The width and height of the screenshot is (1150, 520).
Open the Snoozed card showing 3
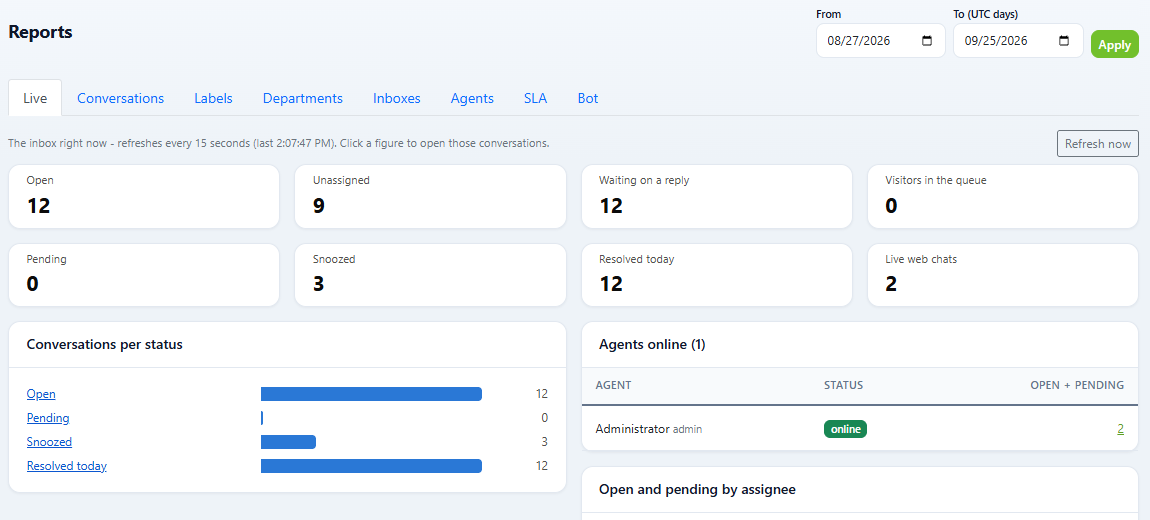(431, 275)
